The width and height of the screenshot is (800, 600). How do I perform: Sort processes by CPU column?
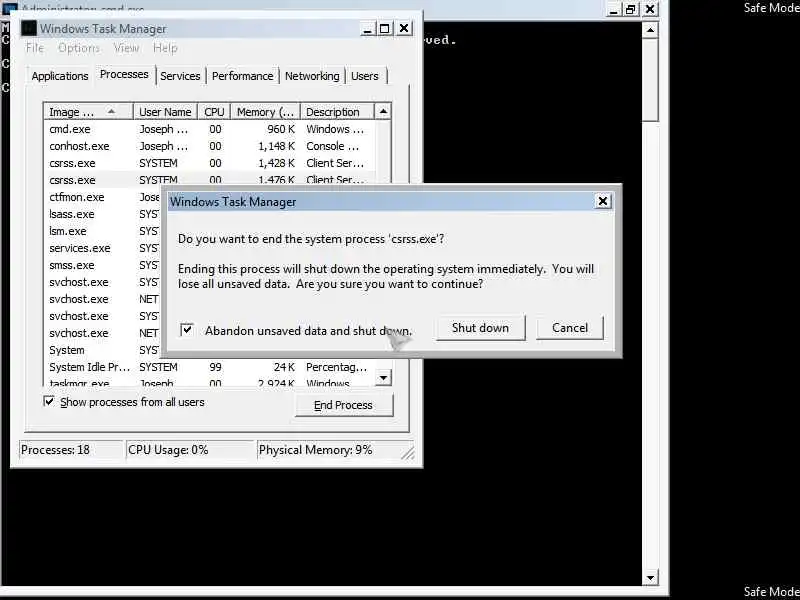click(214, 112)
